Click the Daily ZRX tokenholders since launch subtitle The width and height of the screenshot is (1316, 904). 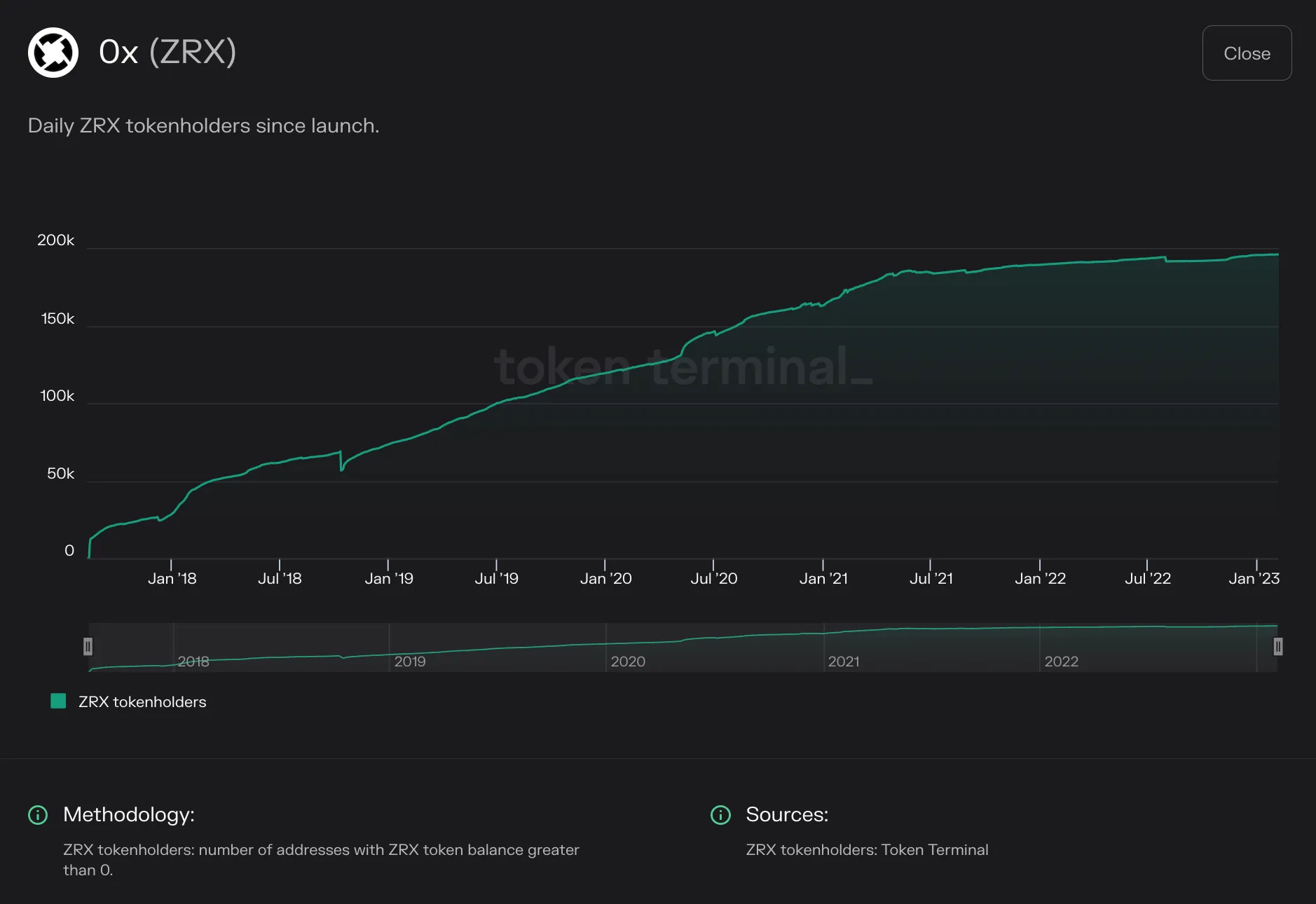(203, 125)
